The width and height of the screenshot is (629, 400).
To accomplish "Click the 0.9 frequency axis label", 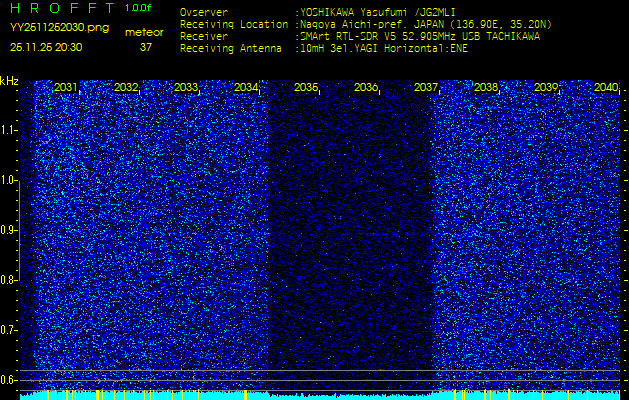I will [x=9, y=230].
